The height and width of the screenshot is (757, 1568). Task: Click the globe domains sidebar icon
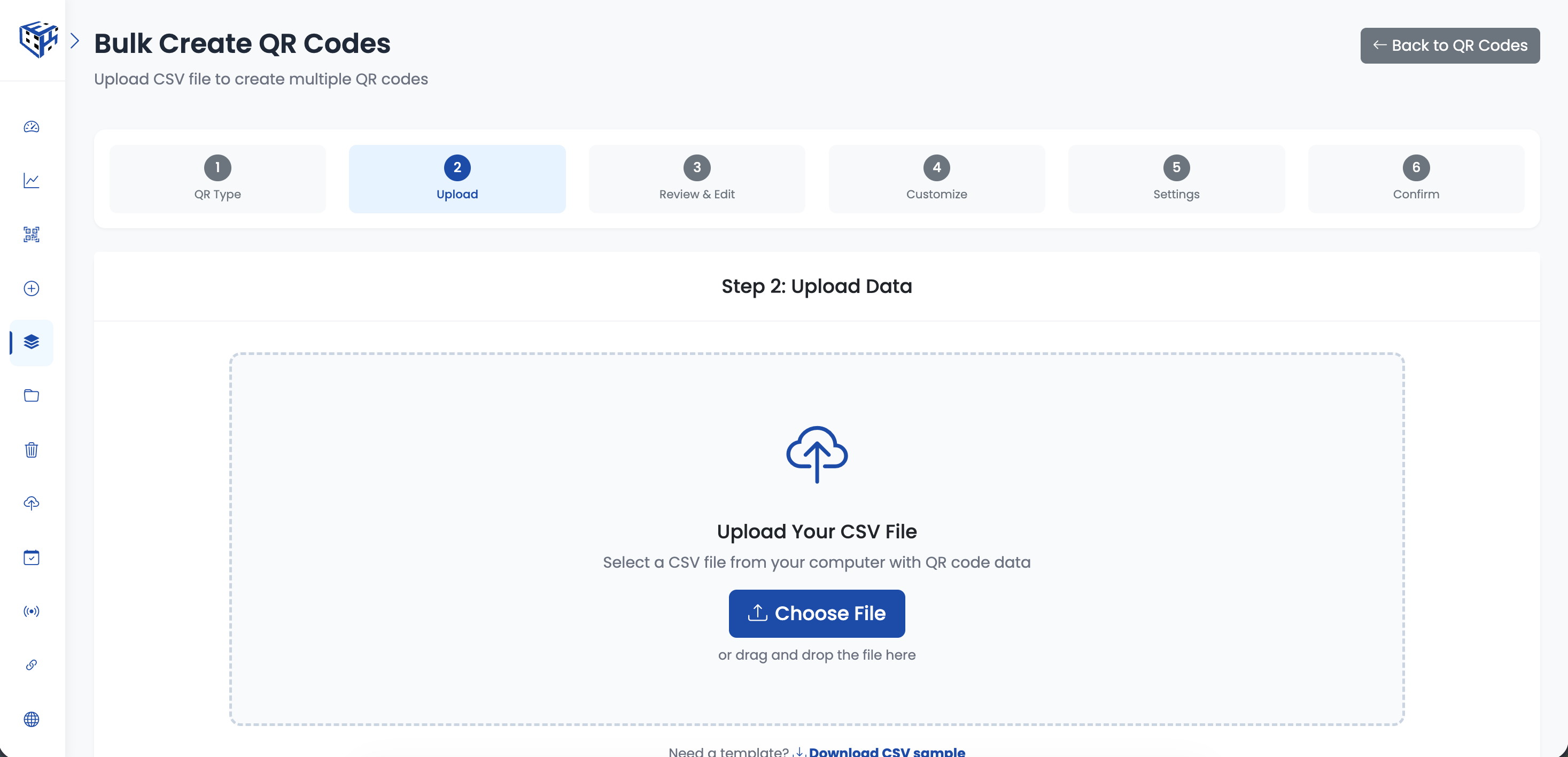pos(31,719)
